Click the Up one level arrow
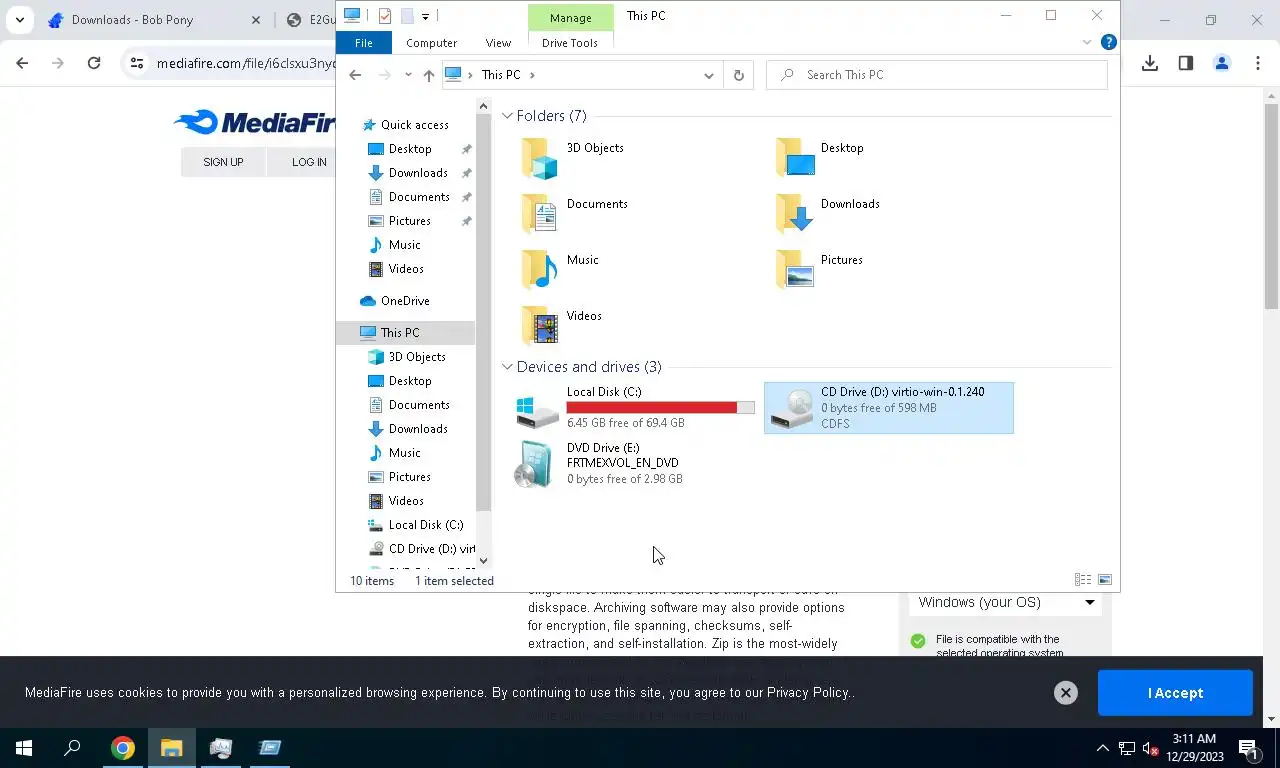 [x=428, y=75]
